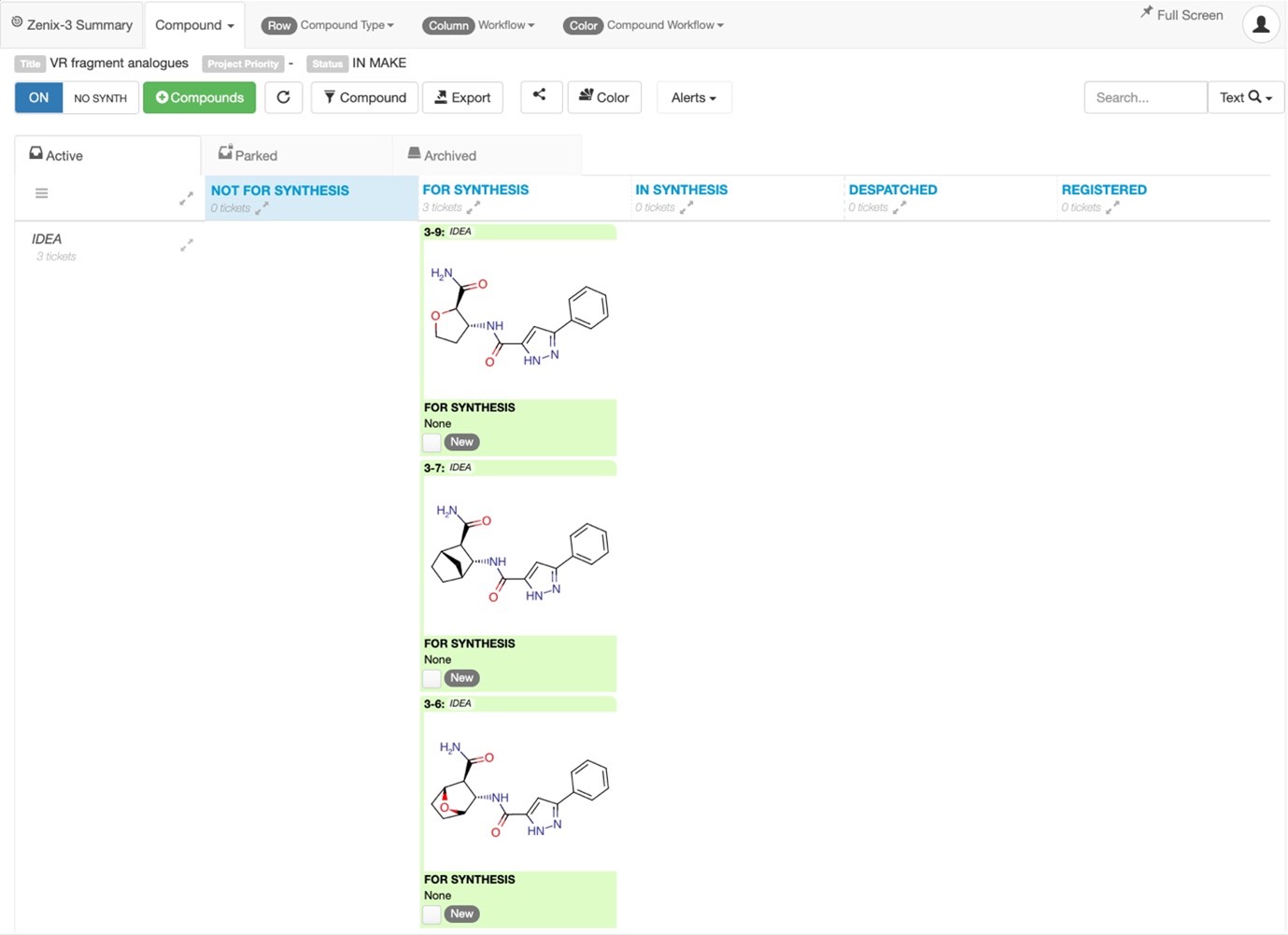
Task: Open the Alerts dropdown
Action: 694,97
